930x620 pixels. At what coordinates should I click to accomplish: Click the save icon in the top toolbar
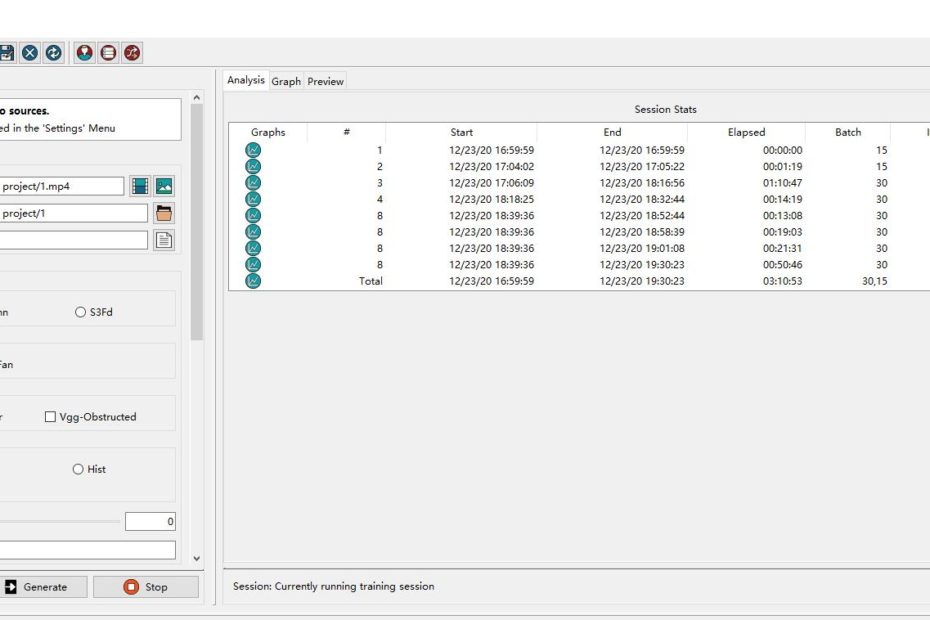click(x=7, y=53)
